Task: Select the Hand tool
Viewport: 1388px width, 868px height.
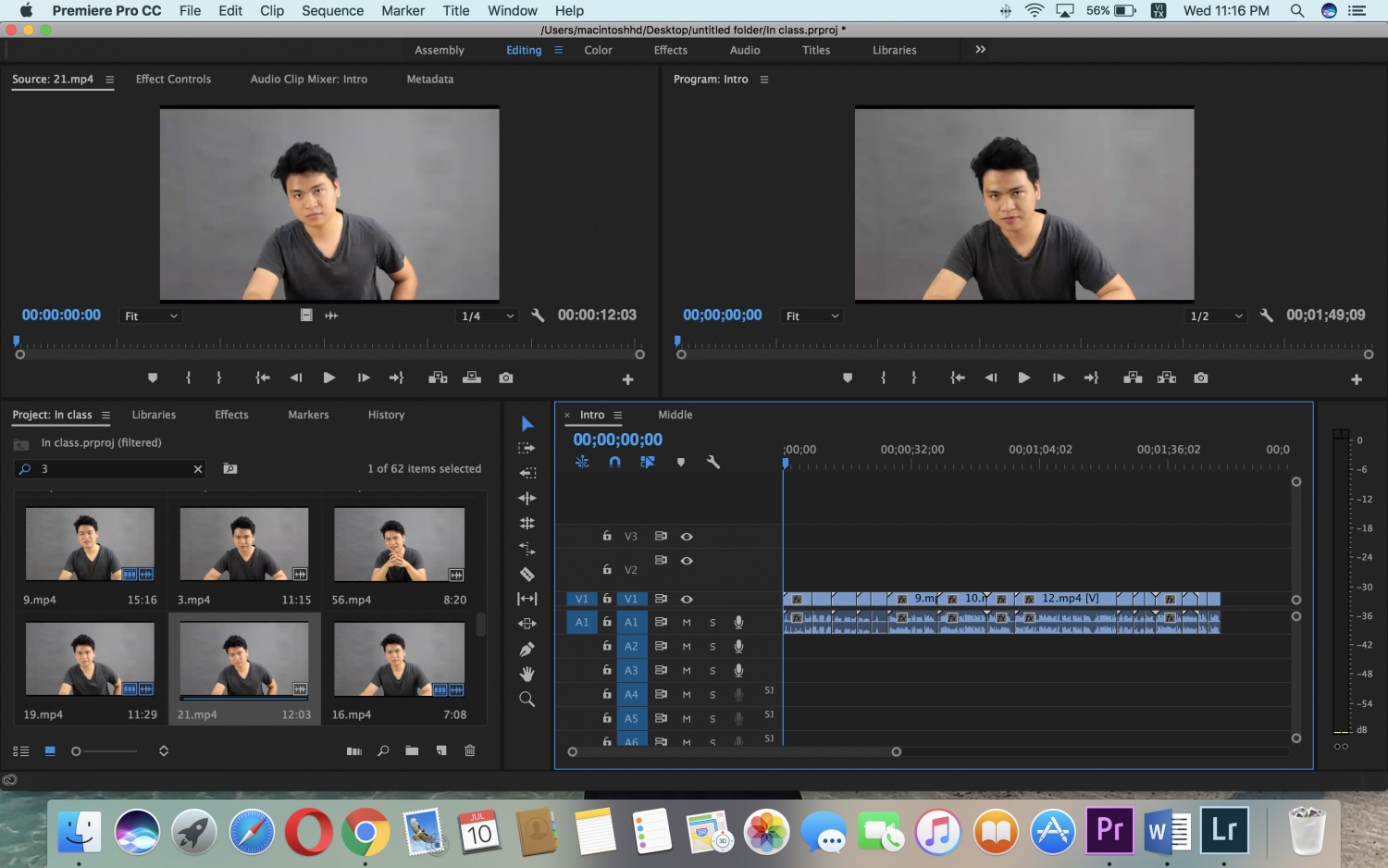Action: pos(527,674)
